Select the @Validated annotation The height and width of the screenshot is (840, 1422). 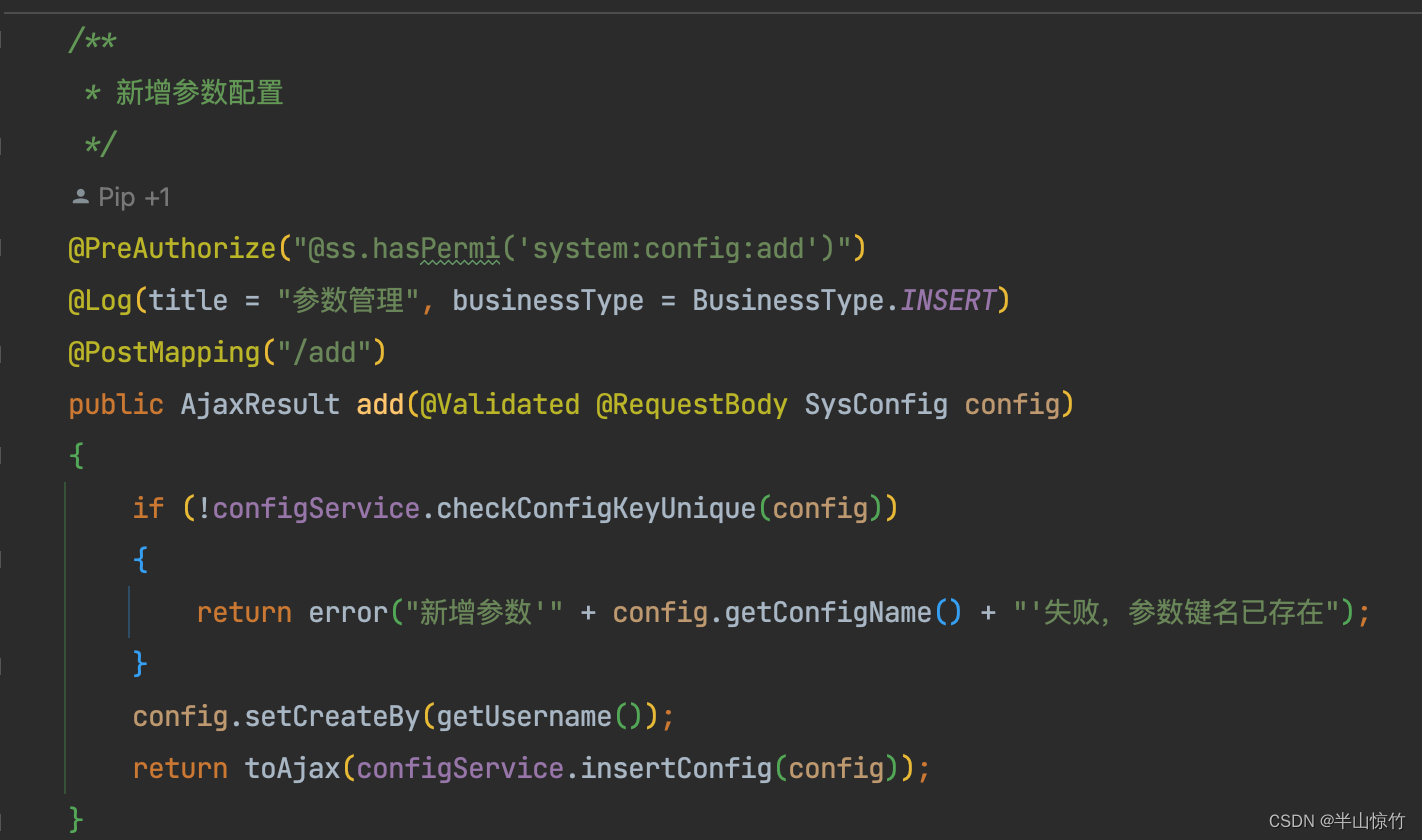500,404
